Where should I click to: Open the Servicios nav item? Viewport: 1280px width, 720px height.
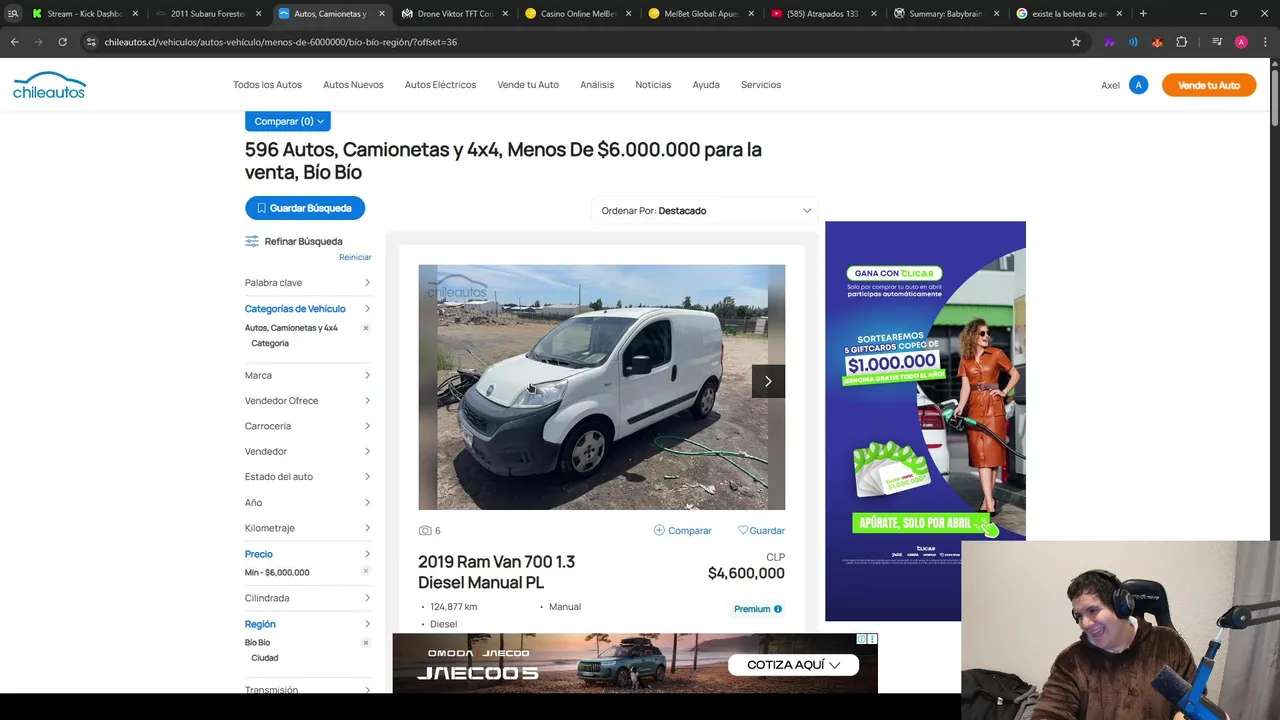tap(761, 85)
